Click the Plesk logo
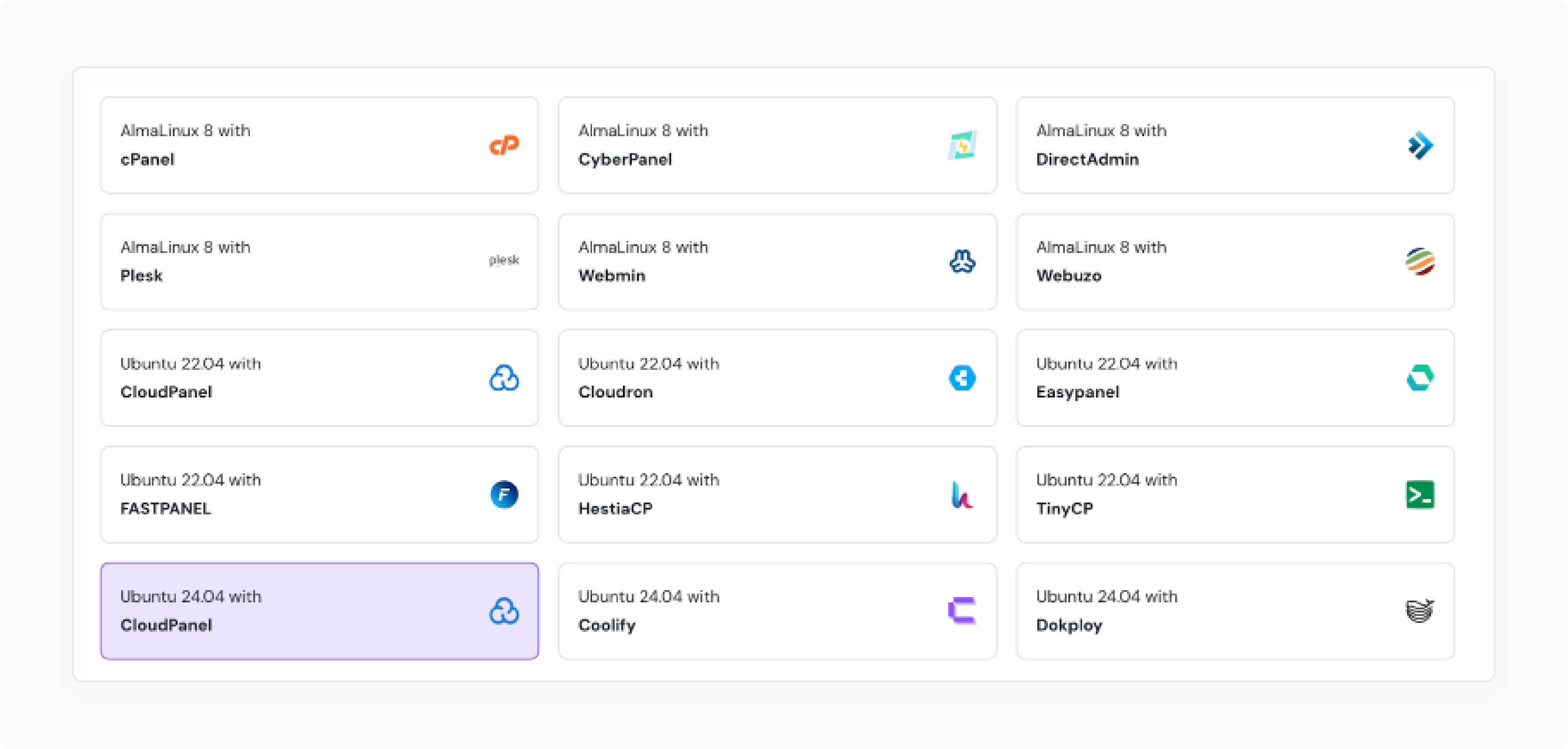This screenshot has width=1568, height=749. pyautogui.click(x=504, y=260)
